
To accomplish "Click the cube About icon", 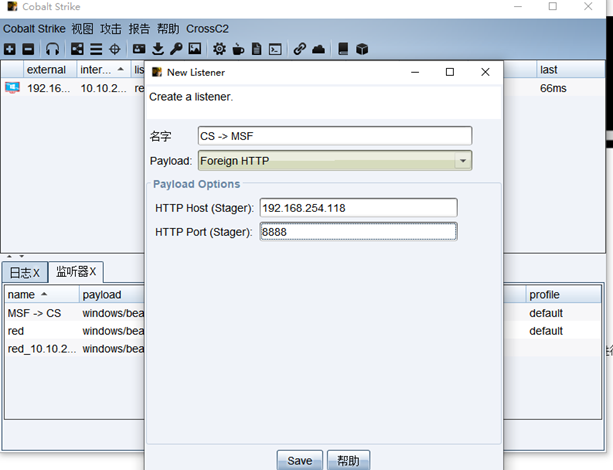I will [x=362, y=49].
